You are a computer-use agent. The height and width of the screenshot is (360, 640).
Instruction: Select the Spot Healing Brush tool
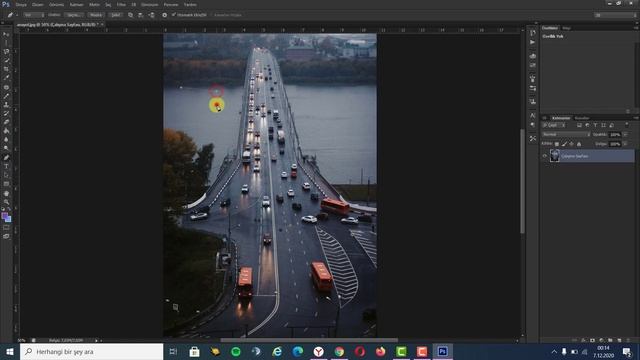6,87
